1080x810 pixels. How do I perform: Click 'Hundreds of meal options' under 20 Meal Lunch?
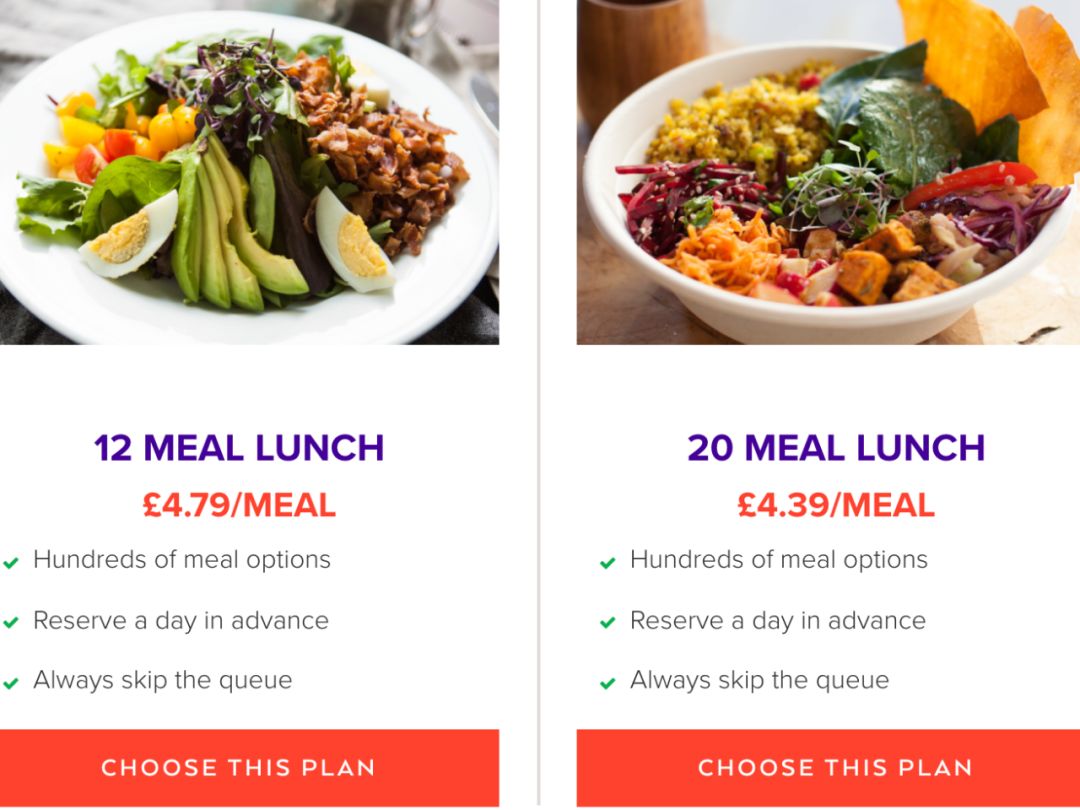[779, 560]
